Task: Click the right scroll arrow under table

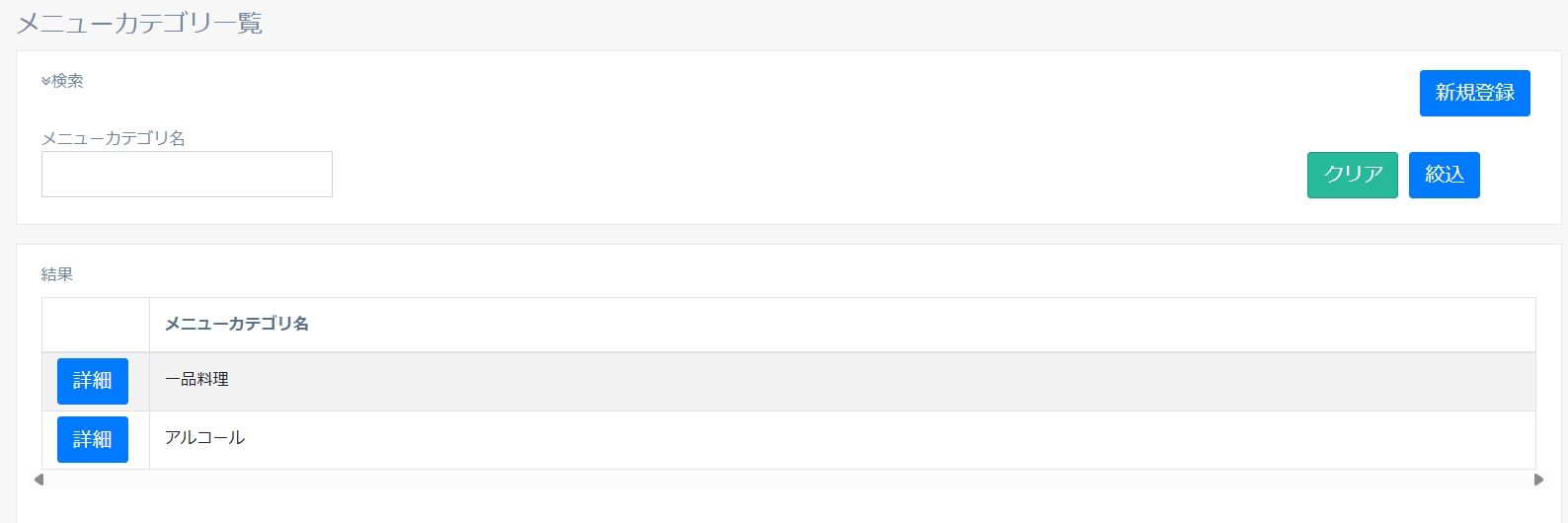Action: click(x=1538, y=480)
